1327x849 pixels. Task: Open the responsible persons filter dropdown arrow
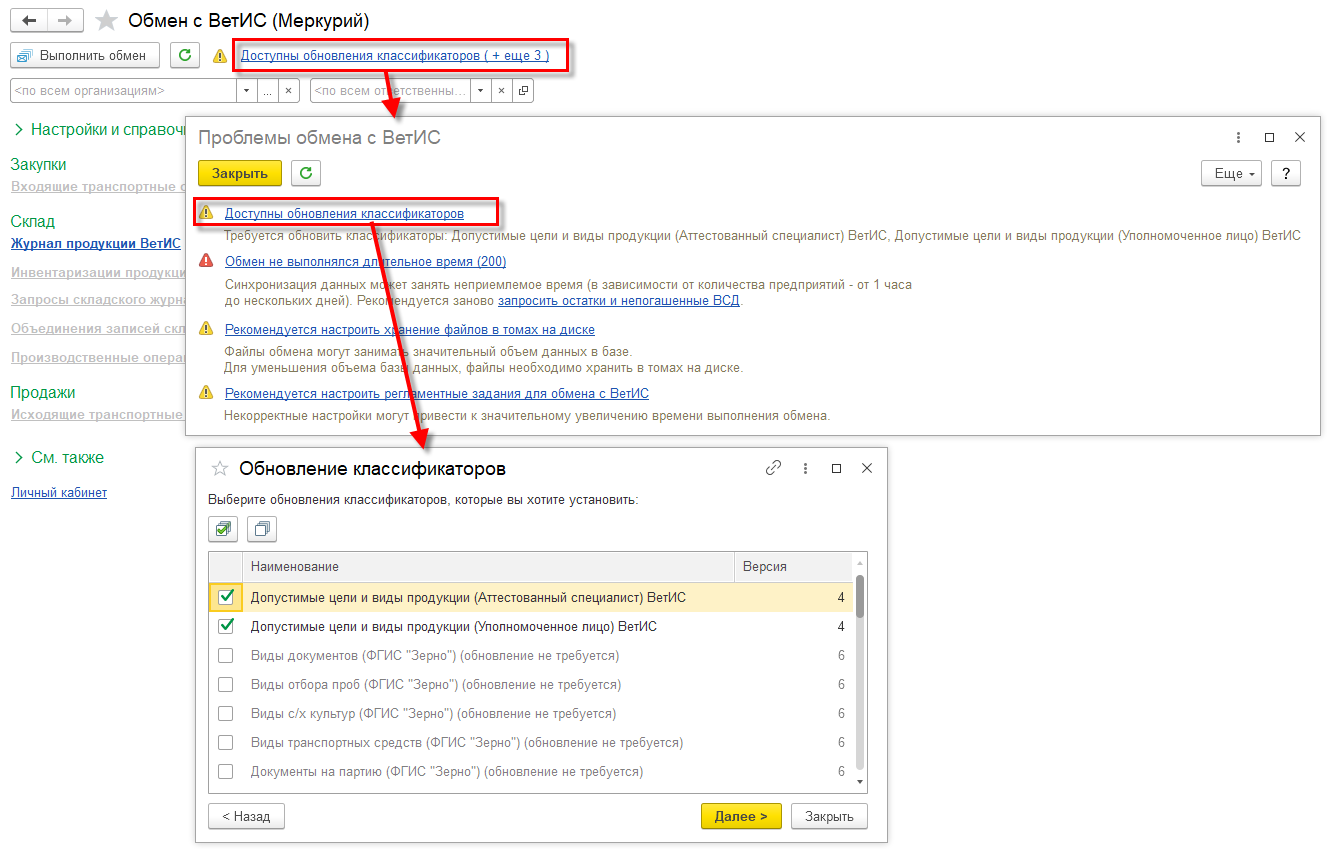[481, 90]
